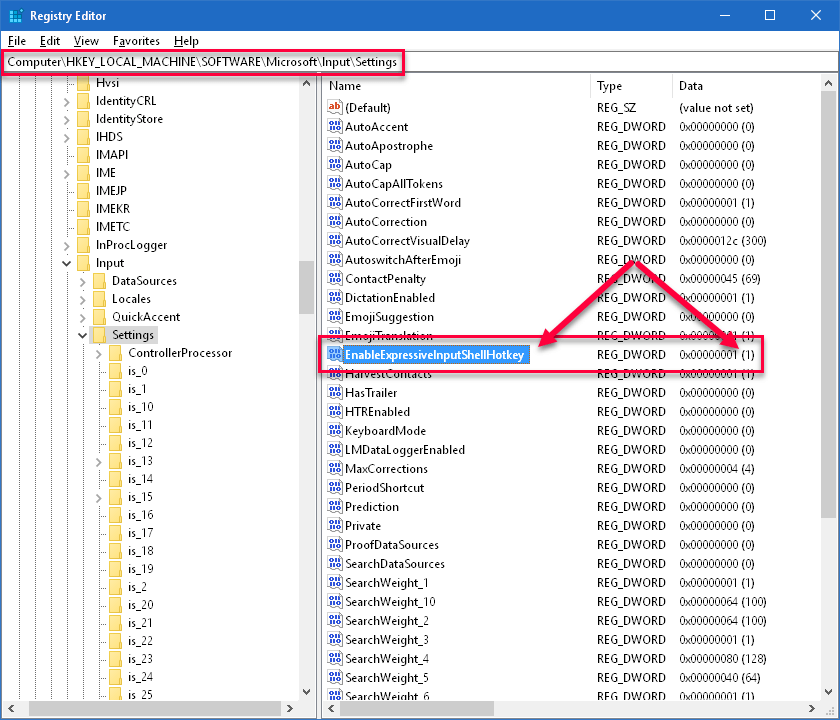Click the DWORD icon beside EmojiSuggestion
Image resolution: width=840 pixels, height=720 pixels.
pyautogui.click(x=335, y=317)
